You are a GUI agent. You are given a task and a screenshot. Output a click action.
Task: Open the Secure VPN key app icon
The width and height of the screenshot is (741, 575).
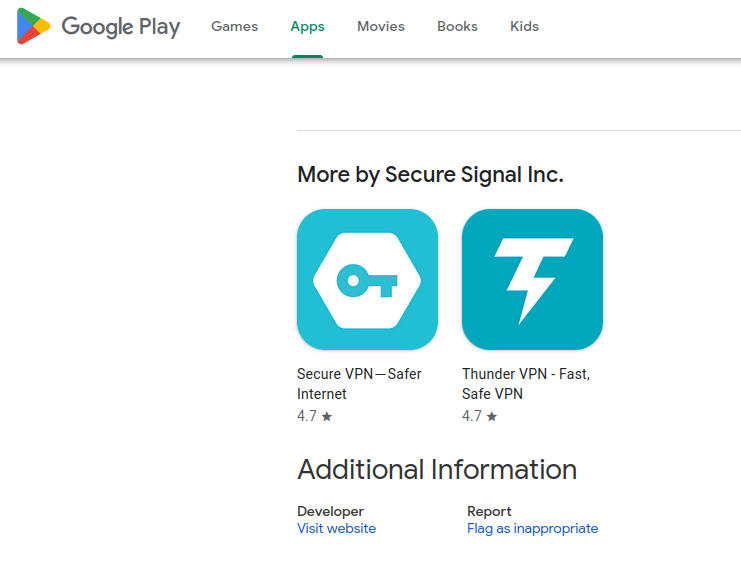[x=367, y=279]
